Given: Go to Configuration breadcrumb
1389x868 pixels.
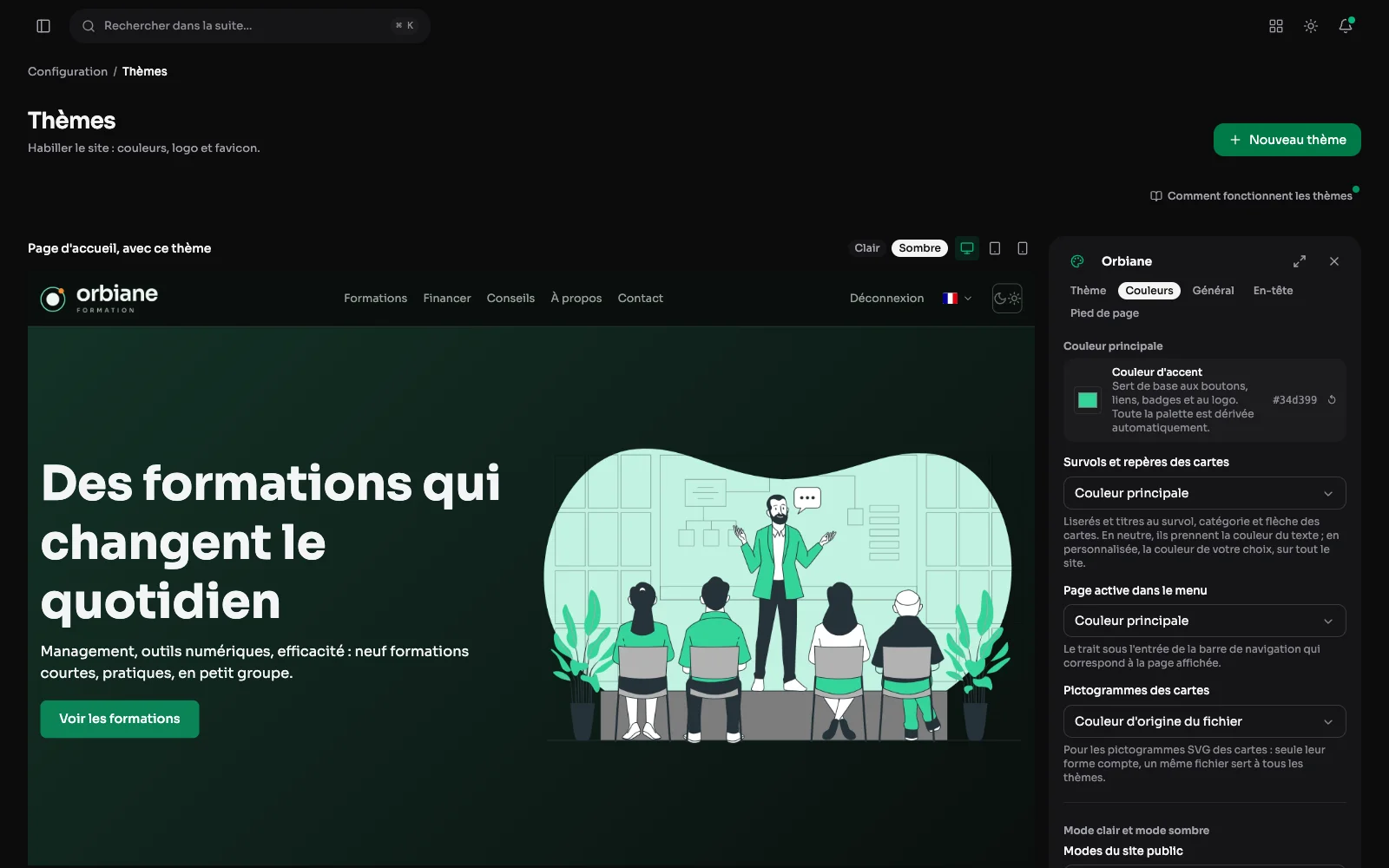Looking at the screenshot, I should (68, 71).
